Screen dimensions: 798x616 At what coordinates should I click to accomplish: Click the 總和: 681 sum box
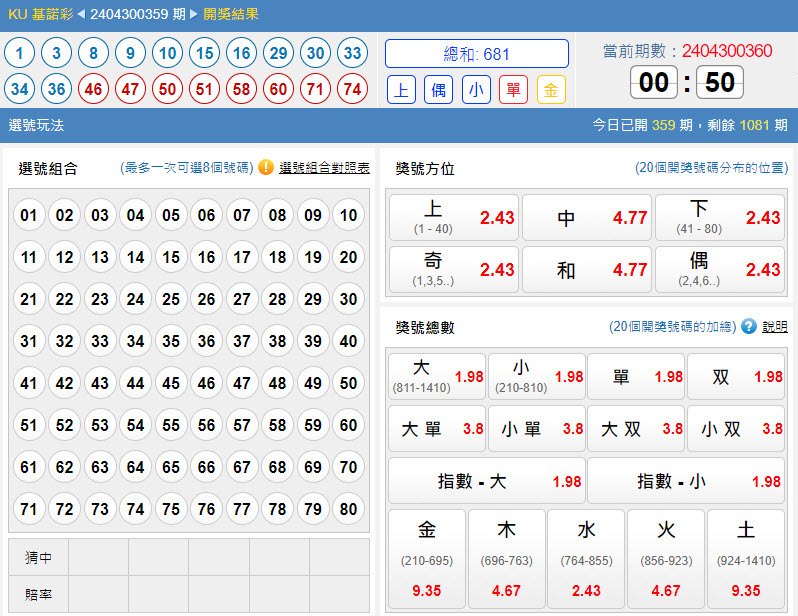(x=477, y=54)
